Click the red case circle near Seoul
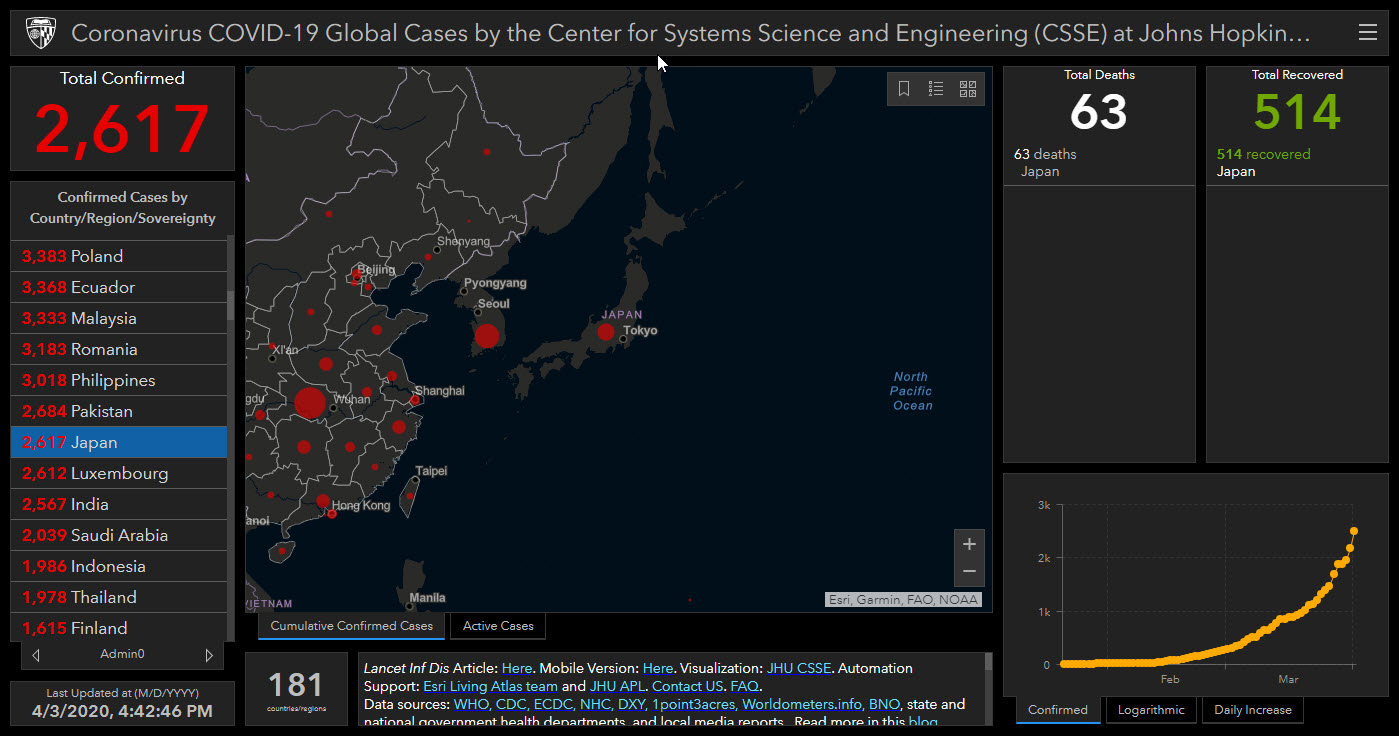Image resolution: width=1399 pixels, height=736 pixels. coord(487,335)
